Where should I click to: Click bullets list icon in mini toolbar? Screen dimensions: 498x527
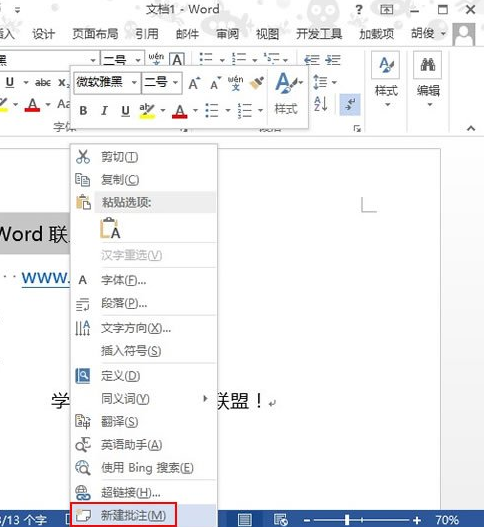(212, 110)
